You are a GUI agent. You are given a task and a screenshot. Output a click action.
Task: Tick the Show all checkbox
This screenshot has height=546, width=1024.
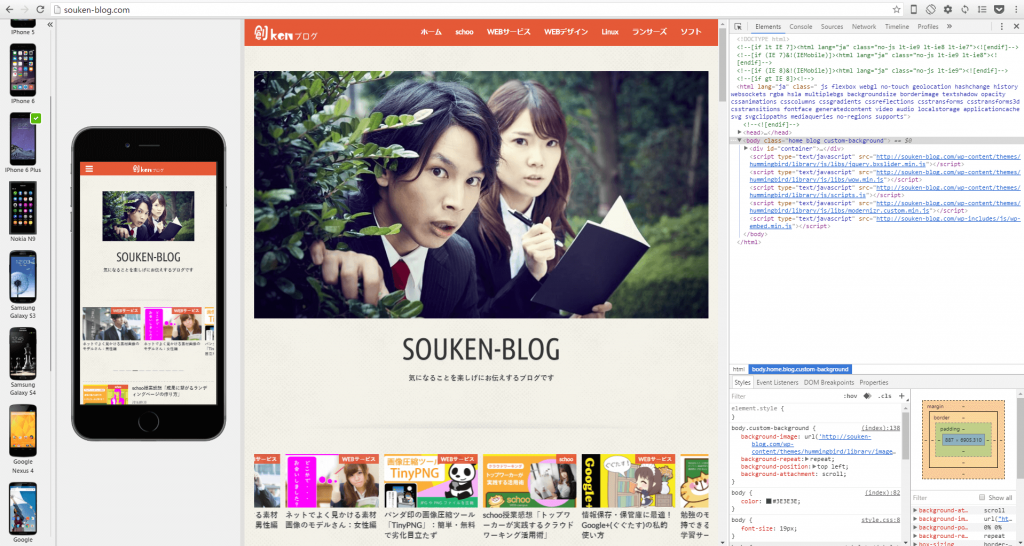982,498
